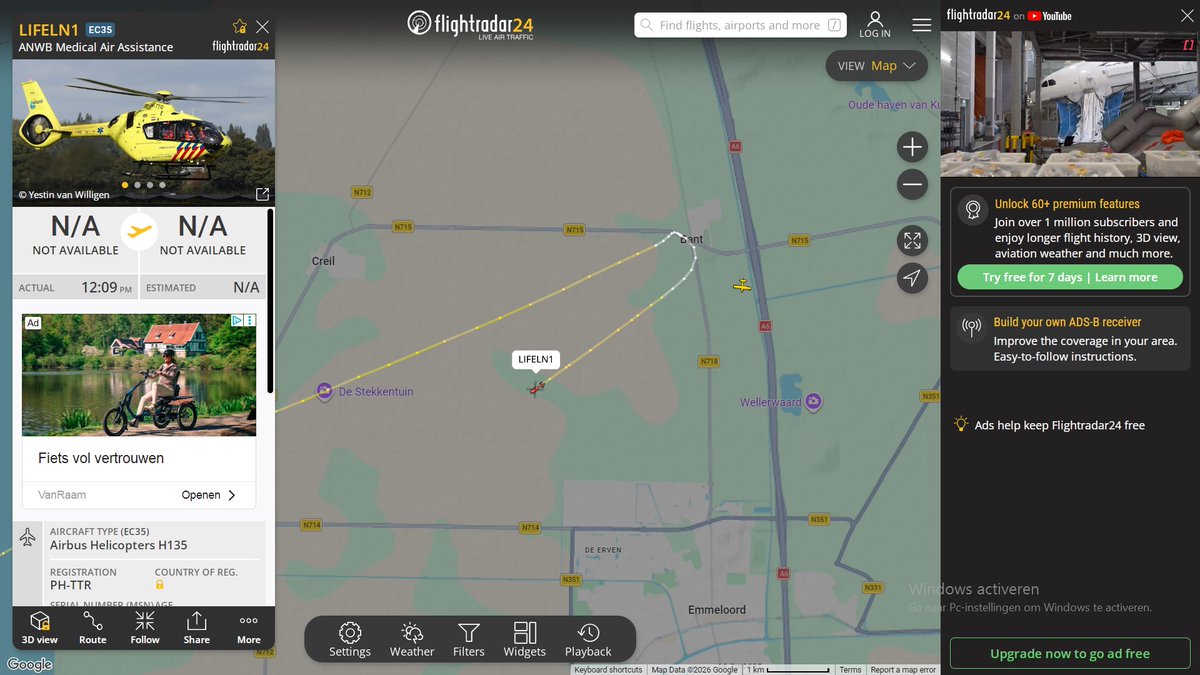This screenshot has width=1200, height=675.
Task: Click the EC35 aircraft type badge
Action: 101,29
